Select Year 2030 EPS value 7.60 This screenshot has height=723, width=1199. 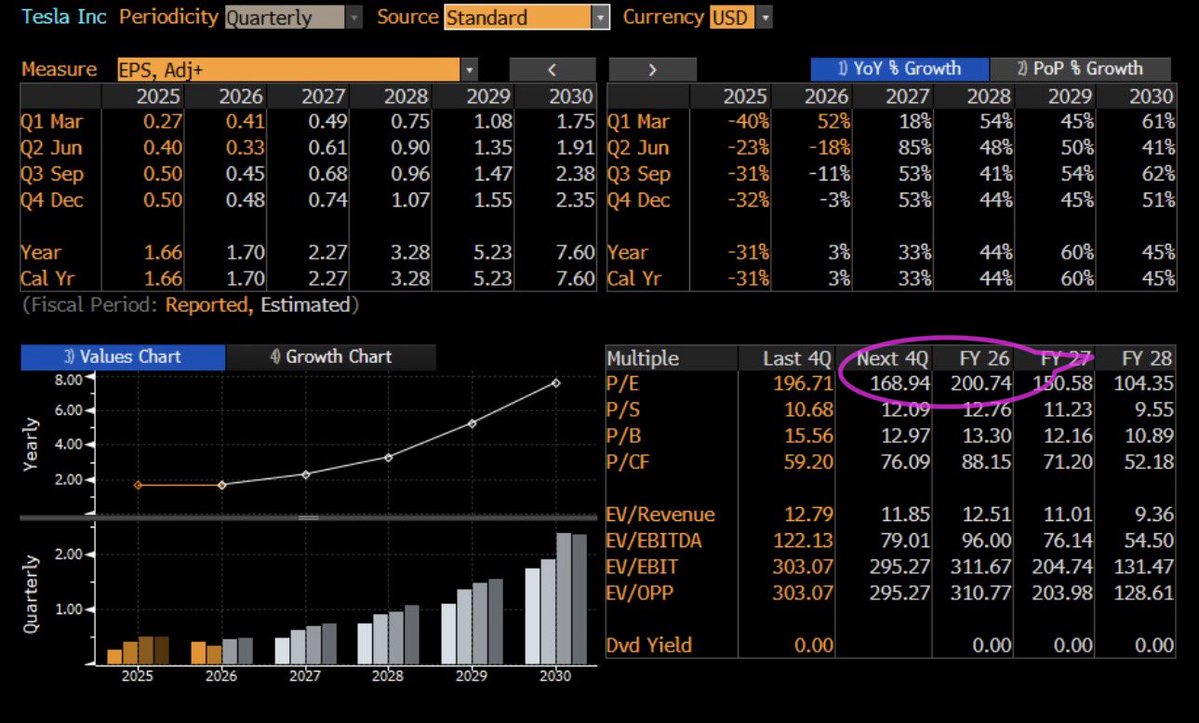[x=575, y=252]
